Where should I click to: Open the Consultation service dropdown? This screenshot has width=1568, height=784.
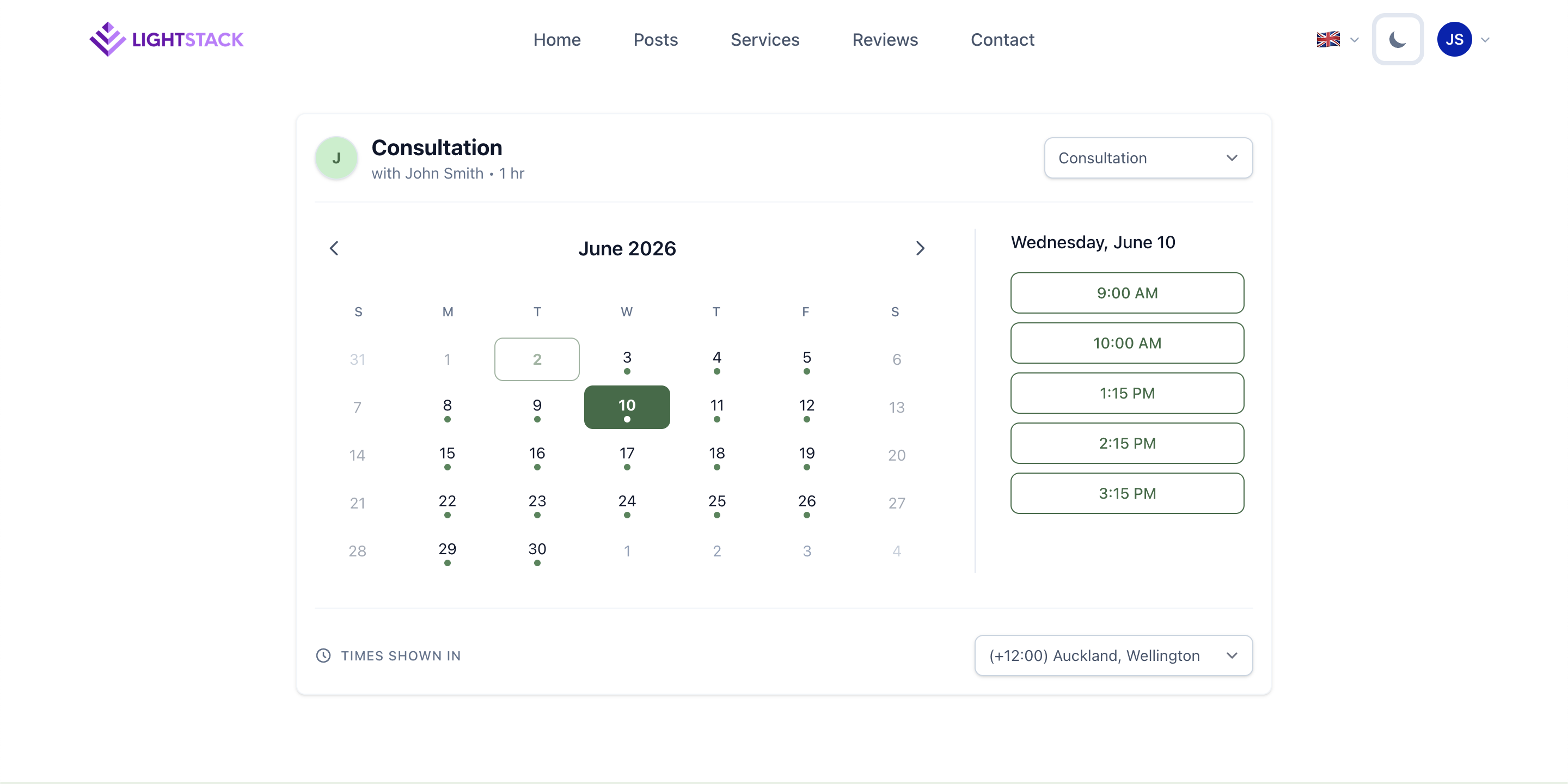point(1148,158)
